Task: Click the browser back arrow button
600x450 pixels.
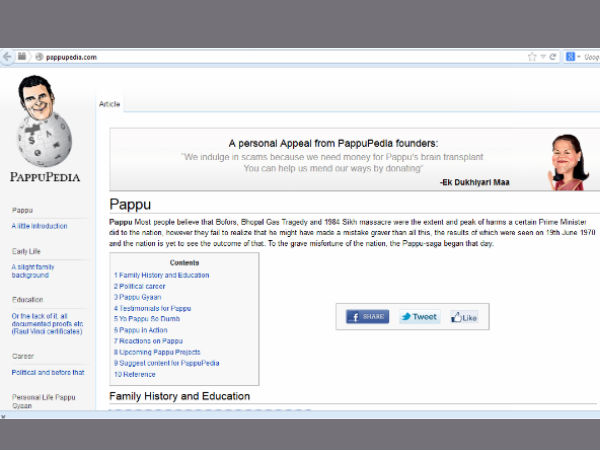Action: point(8,57)
